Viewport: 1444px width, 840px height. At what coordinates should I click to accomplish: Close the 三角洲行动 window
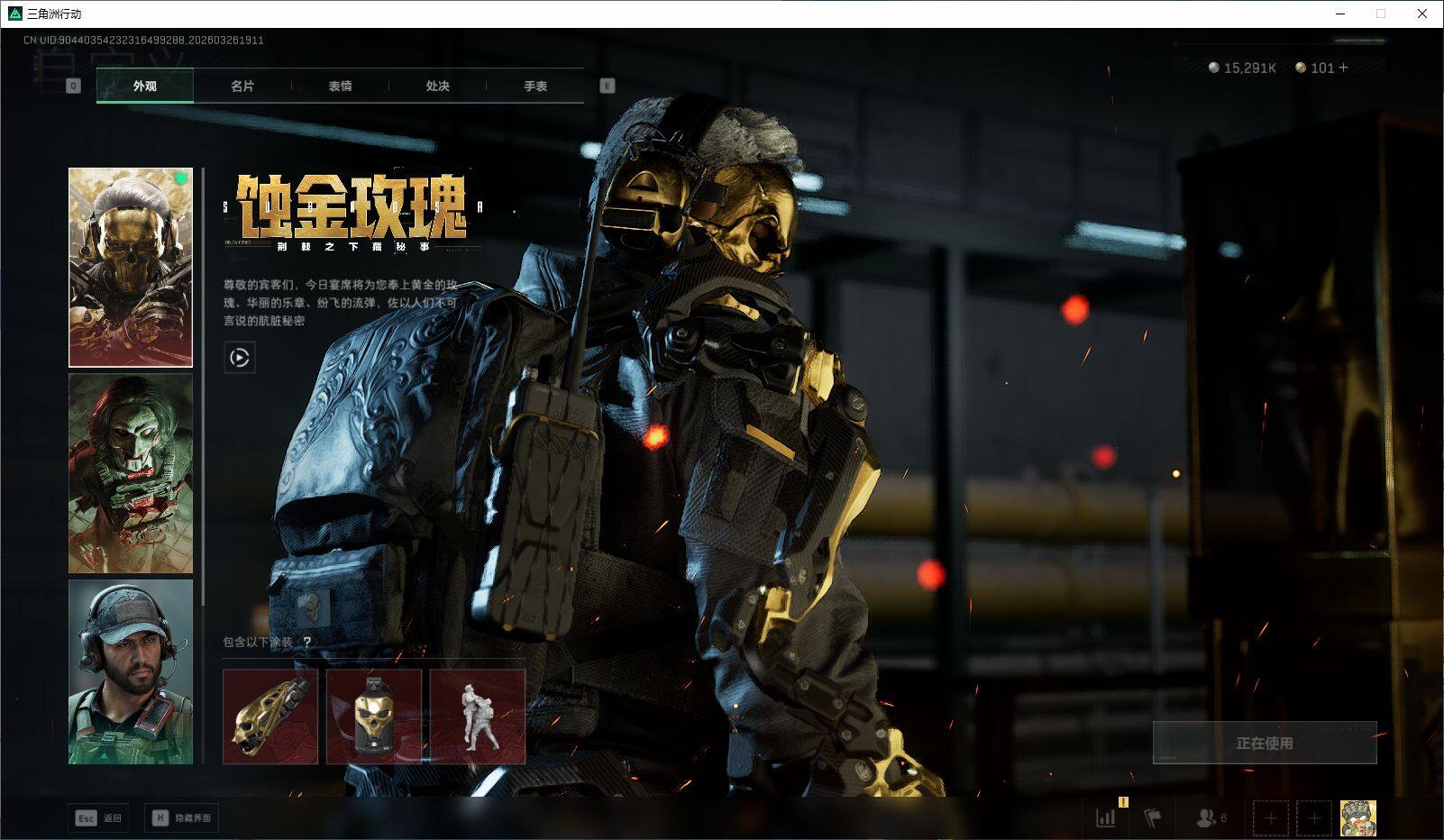tap(1422, 14)
